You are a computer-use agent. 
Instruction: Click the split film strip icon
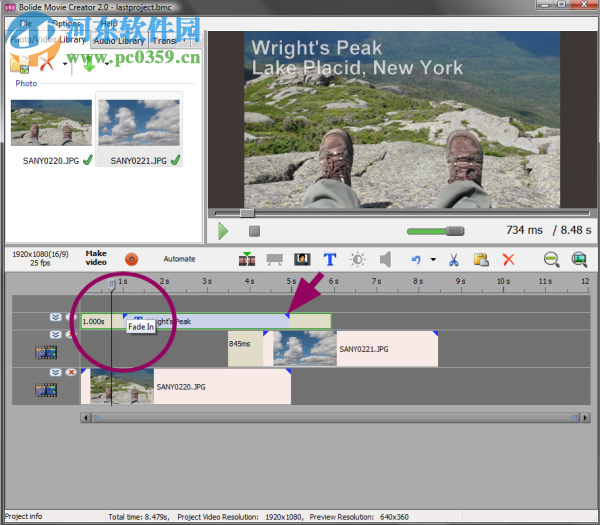coord(247,259)
